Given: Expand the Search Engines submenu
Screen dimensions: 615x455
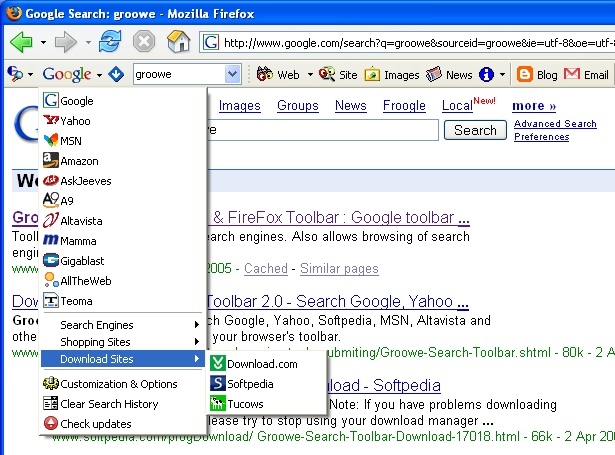Looking at the screenshot, I should coord(123,325).
